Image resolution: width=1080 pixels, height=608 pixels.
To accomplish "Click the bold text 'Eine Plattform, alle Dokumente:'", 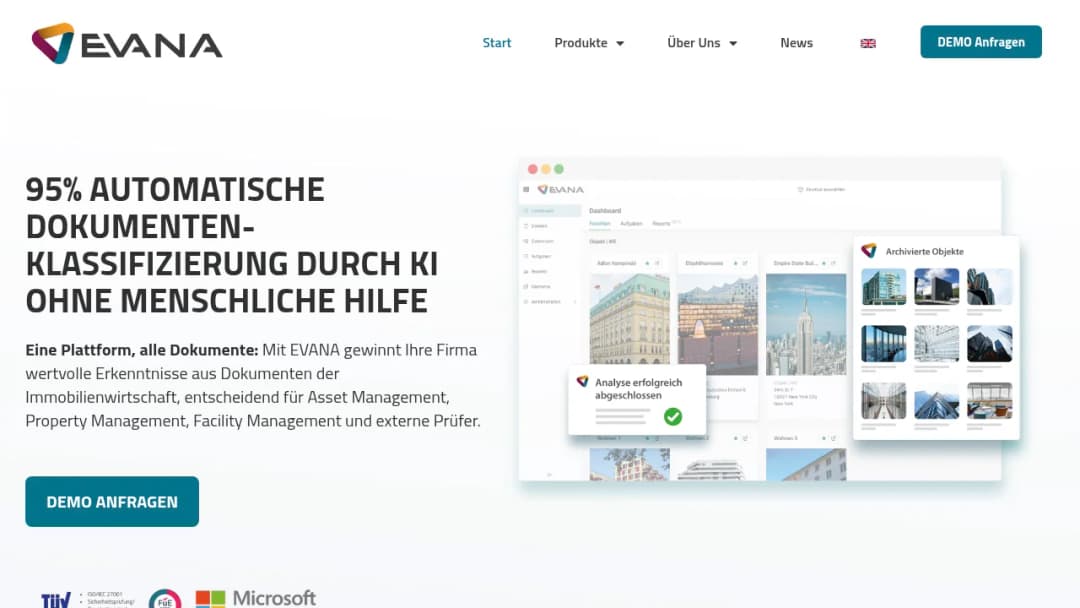I will click(x=142, y=350).
